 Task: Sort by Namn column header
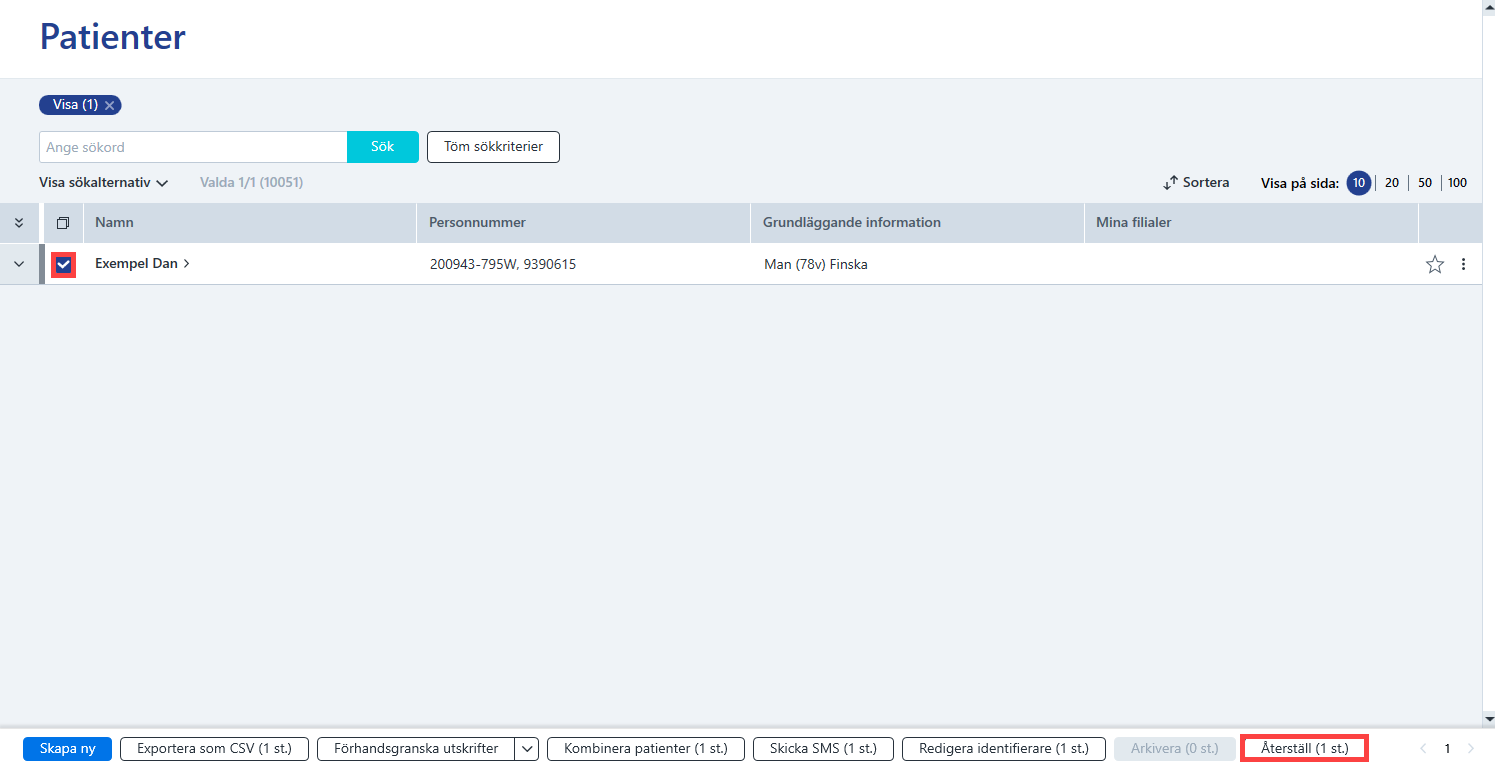114,222
